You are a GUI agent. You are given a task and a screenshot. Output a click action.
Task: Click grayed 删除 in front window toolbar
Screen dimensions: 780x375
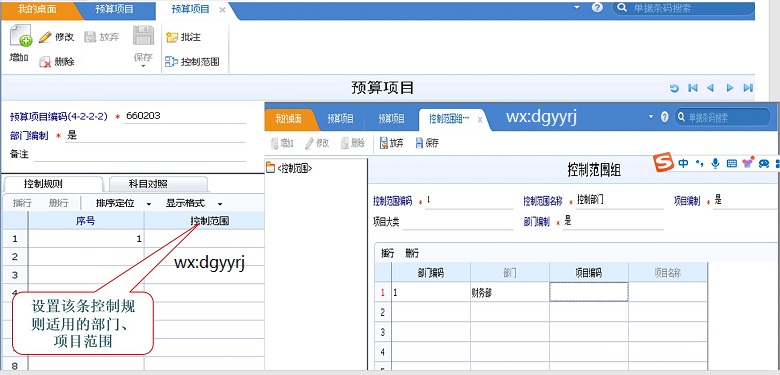point(353,143)
